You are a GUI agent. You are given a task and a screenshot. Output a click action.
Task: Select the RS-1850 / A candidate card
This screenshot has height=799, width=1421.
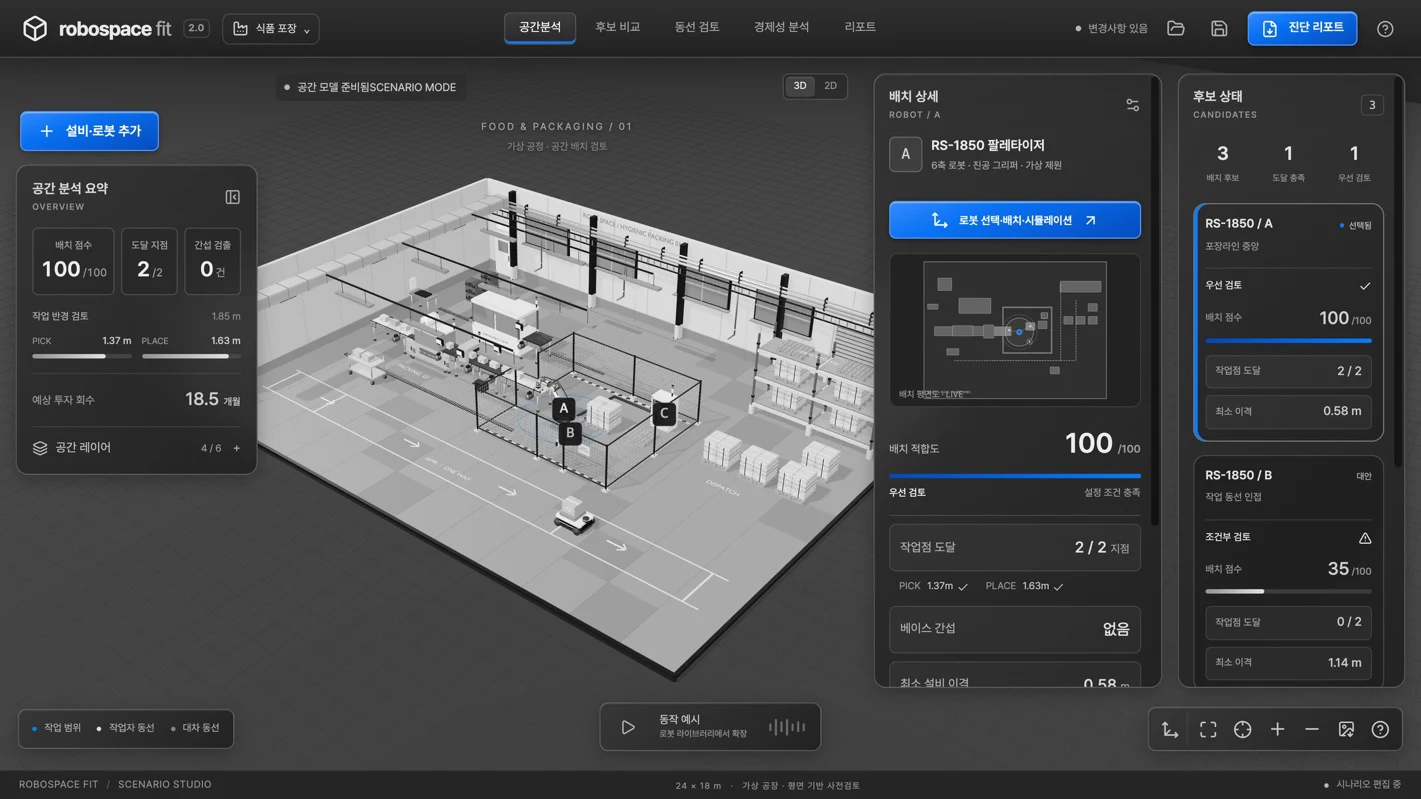click(1289, 323)
